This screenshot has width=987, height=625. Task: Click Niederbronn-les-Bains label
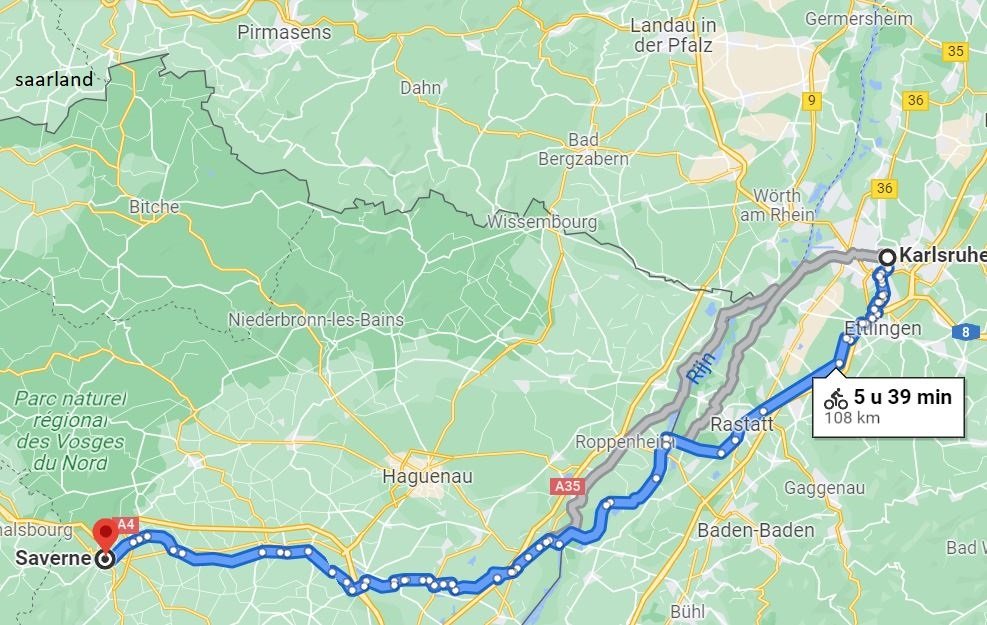(x=316, y=320)
